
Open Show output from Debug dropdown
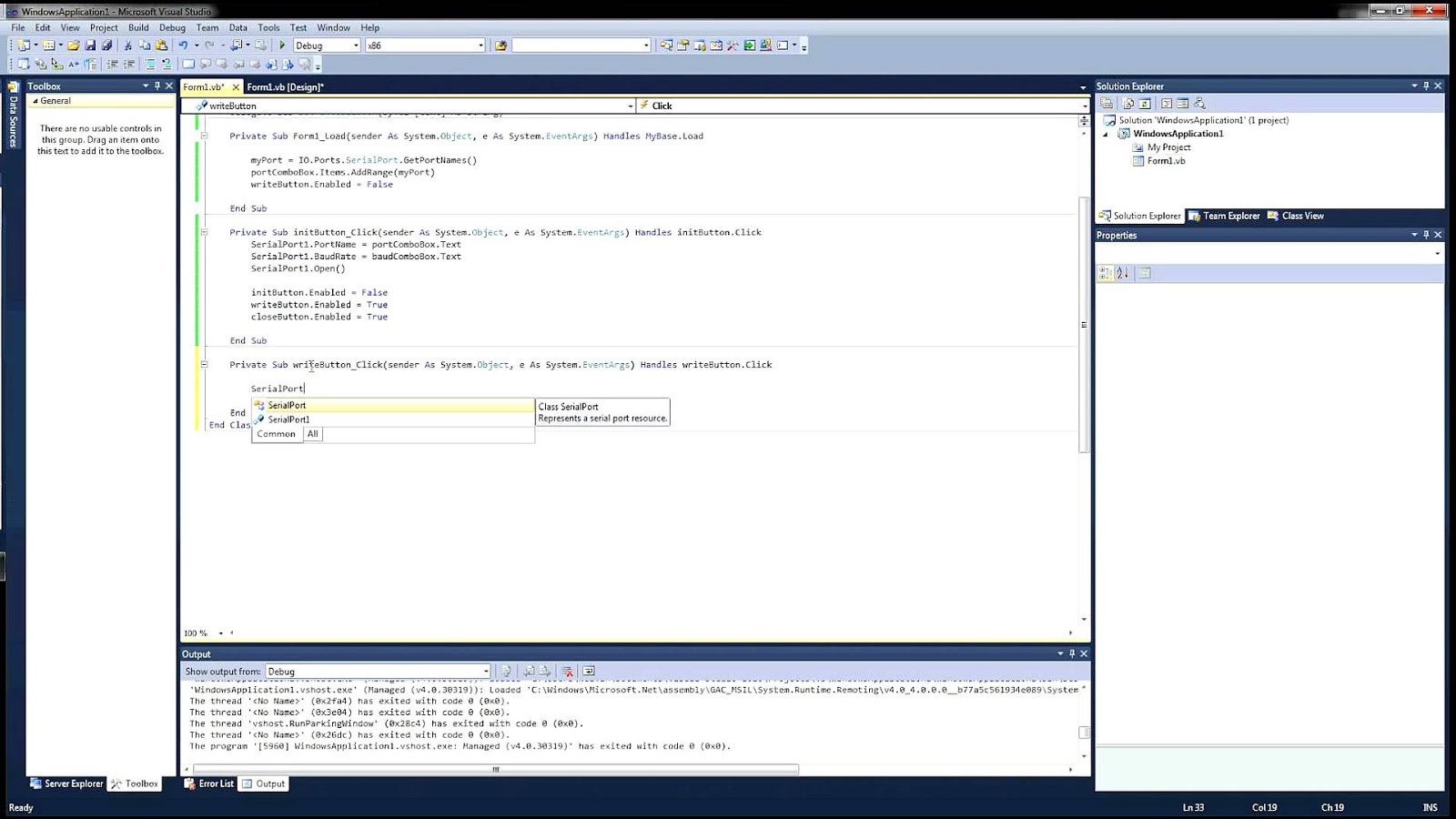[x=486, y=672]
